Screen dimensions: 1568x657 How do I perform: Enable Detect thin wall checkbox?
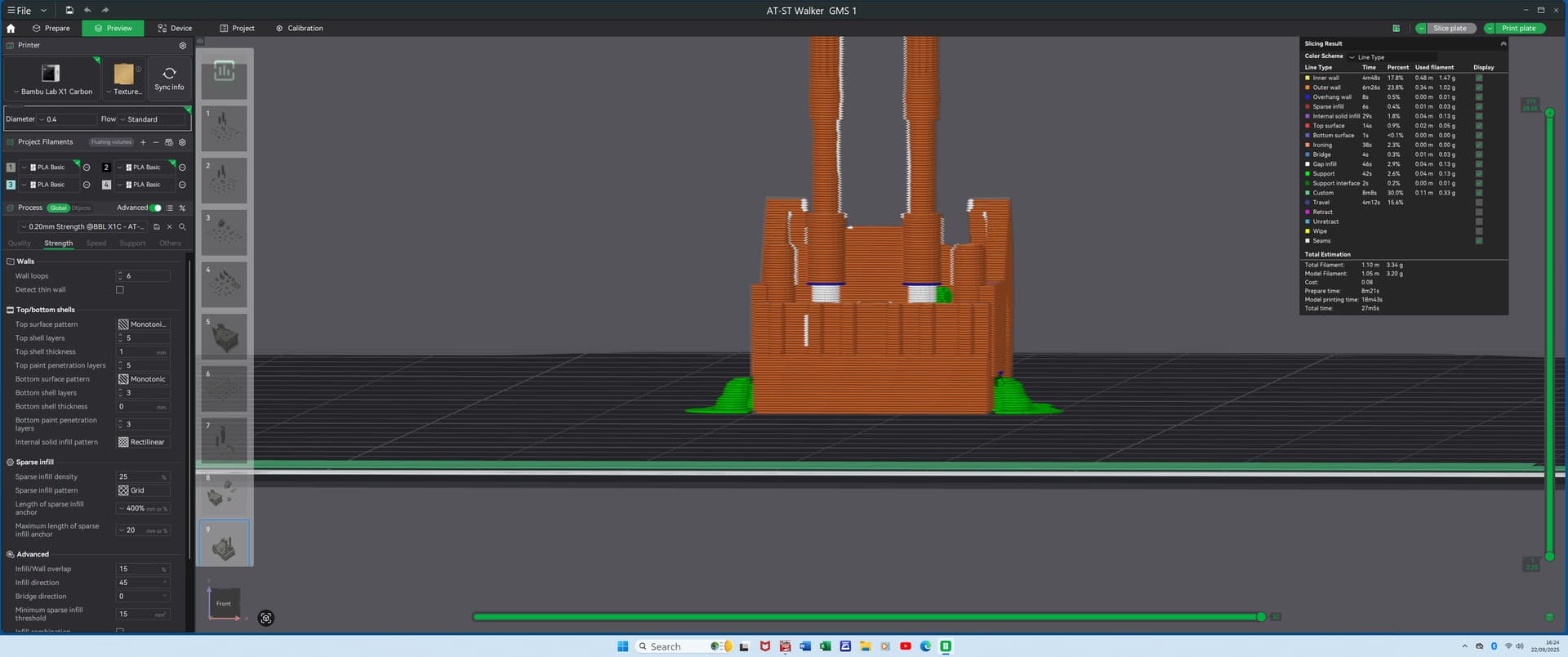(x=120, y=290)
